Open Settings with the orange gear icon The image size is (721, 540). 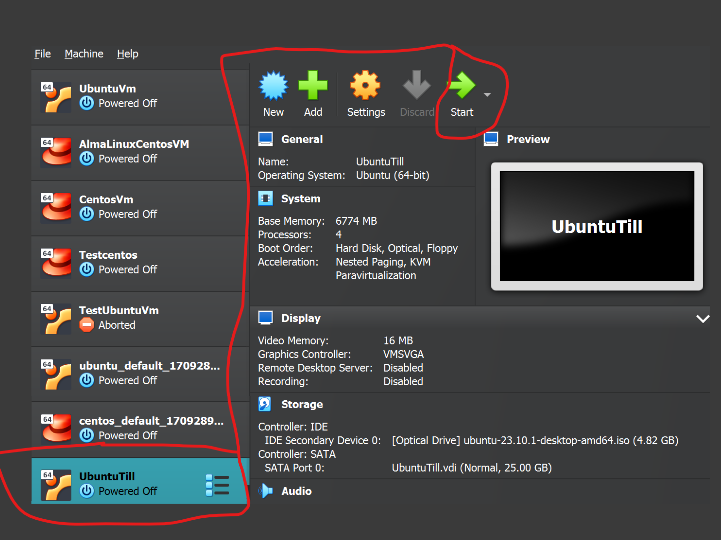pyautogui.click(x=366, y=85)
